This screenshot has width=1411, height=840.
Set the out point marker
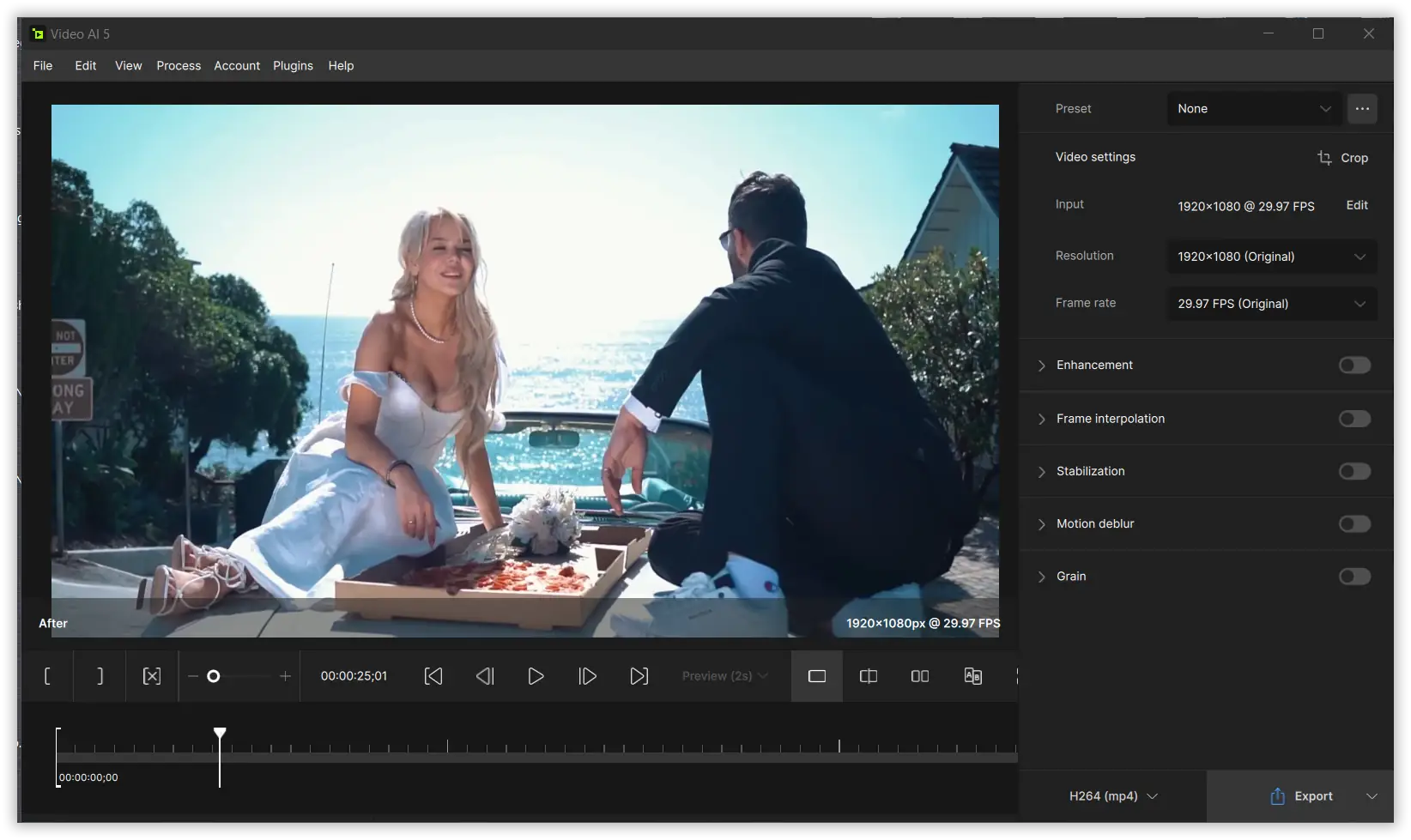point(99,676)
